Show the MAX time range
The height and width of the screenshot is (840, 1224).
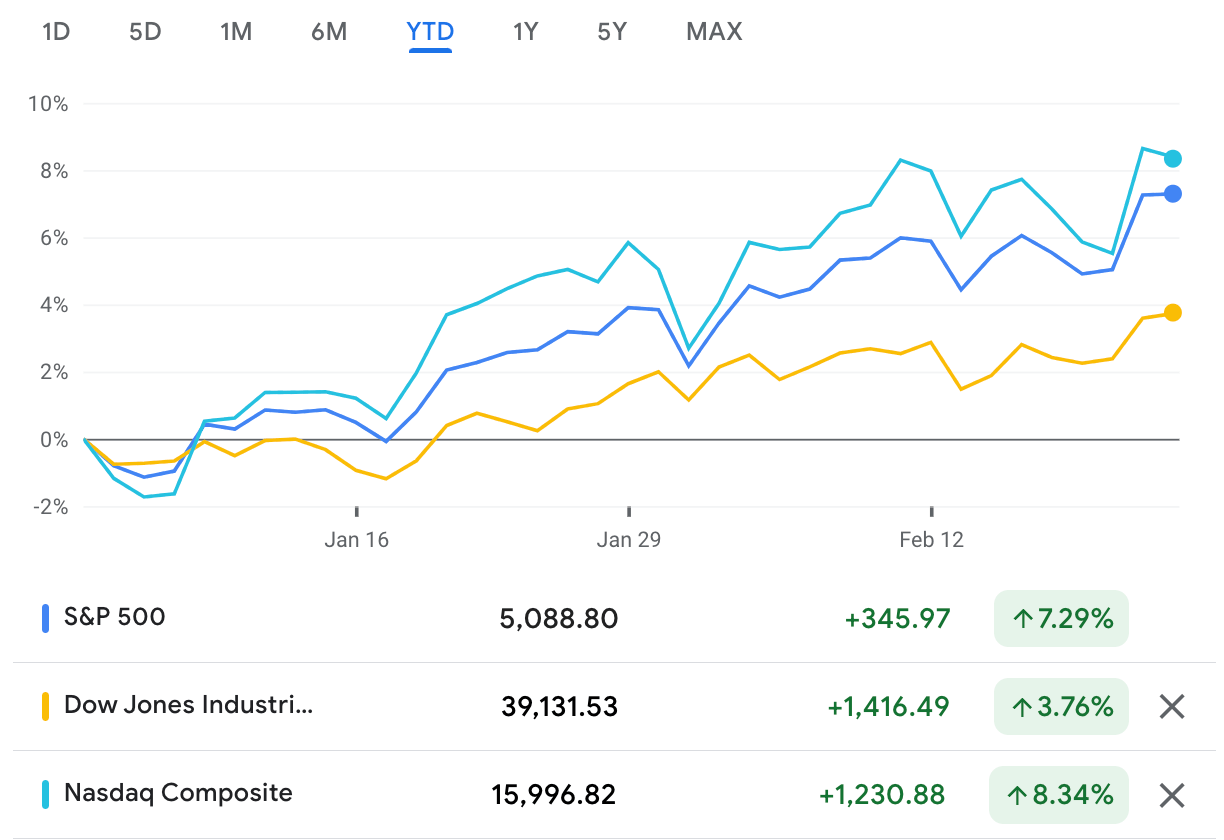click(714, 32)
